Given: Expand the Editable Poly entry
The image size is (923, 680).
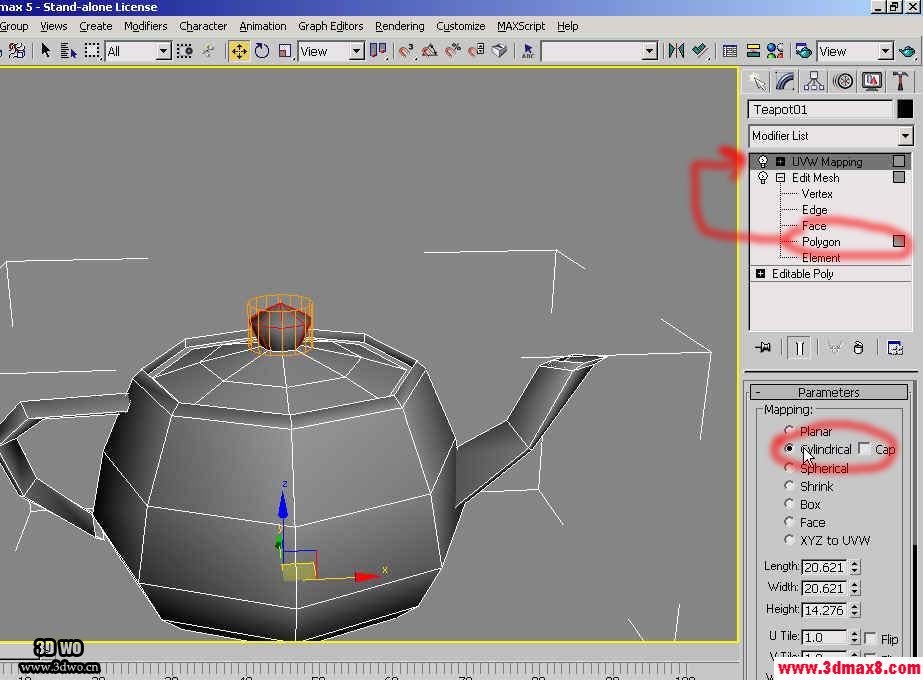Looking at the screenshot, I should click(x=761, y=274).
